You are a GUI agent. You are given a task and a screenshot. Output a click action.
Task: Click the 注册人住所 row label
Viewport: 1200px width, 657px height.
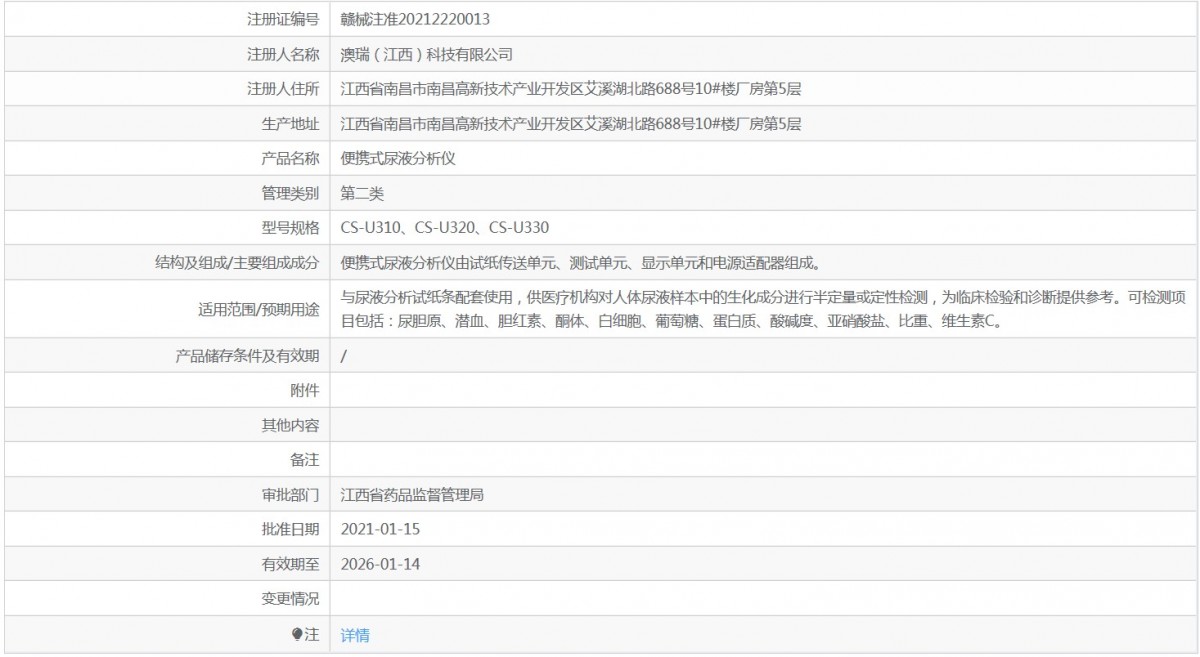pyautogui.click(x=283, y=89)
